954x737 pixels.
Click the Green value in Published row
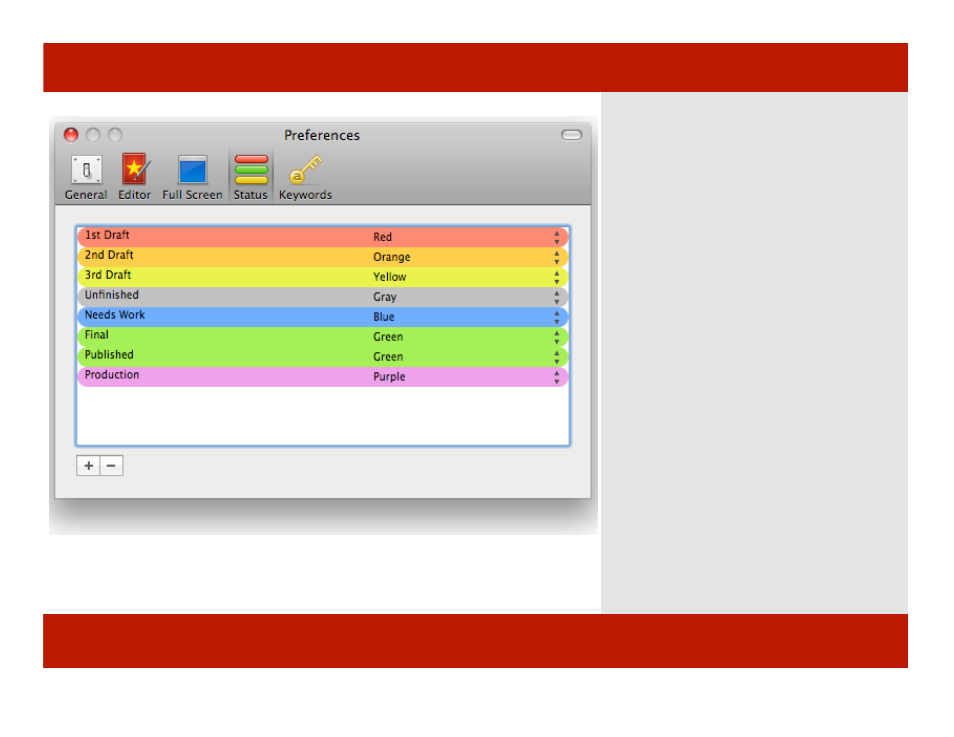388,357
